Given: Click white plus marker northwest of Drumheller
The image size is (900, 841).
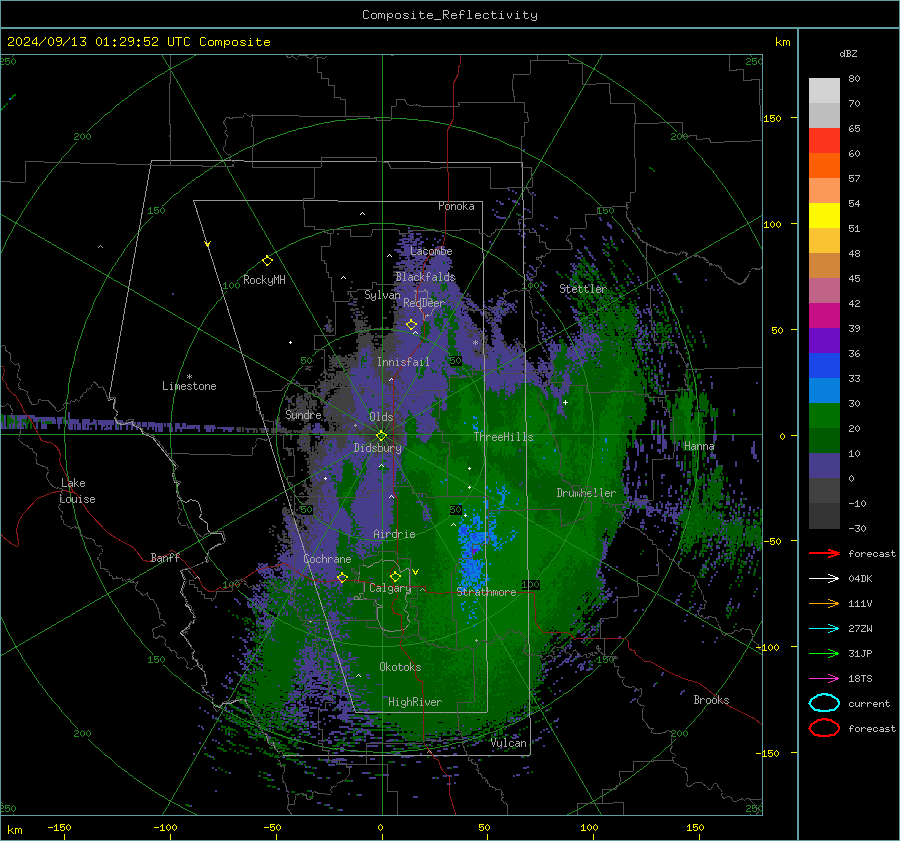Looking at the screenshot, I should coord(565,402).
